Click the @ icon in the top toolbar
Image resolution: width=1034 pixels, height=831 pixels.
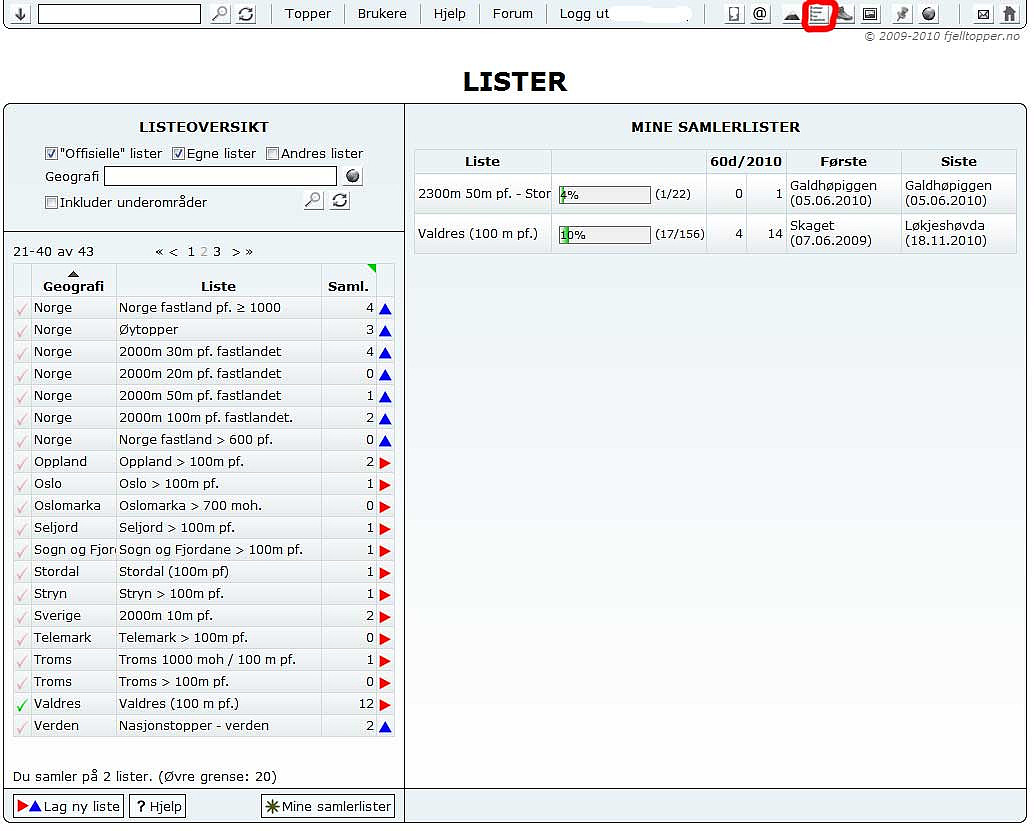(760, 14)
